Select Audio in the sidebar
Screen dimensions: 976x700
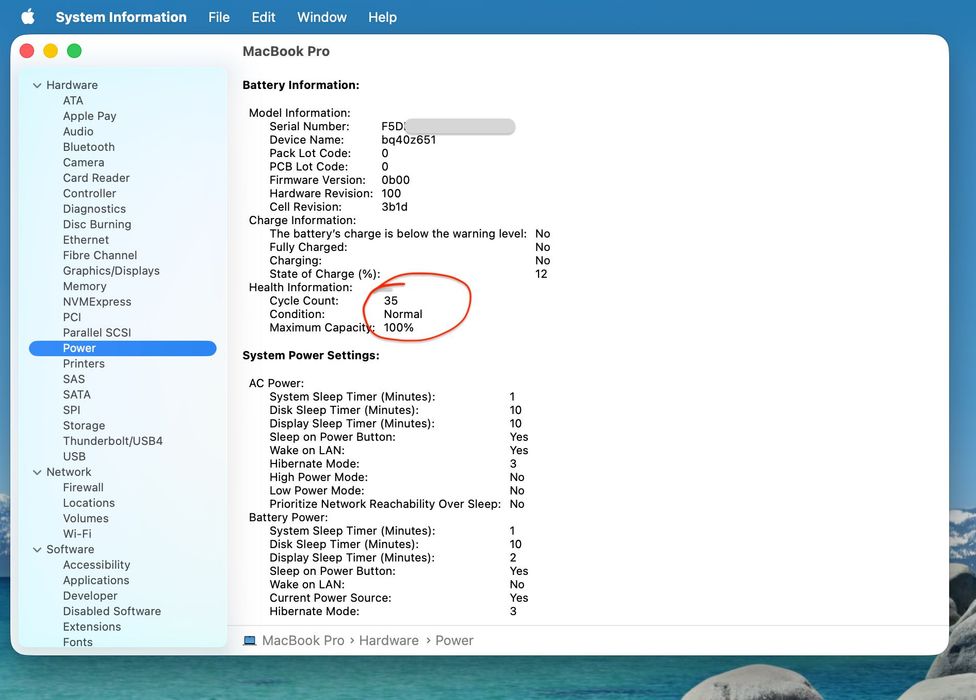[78, 131]
